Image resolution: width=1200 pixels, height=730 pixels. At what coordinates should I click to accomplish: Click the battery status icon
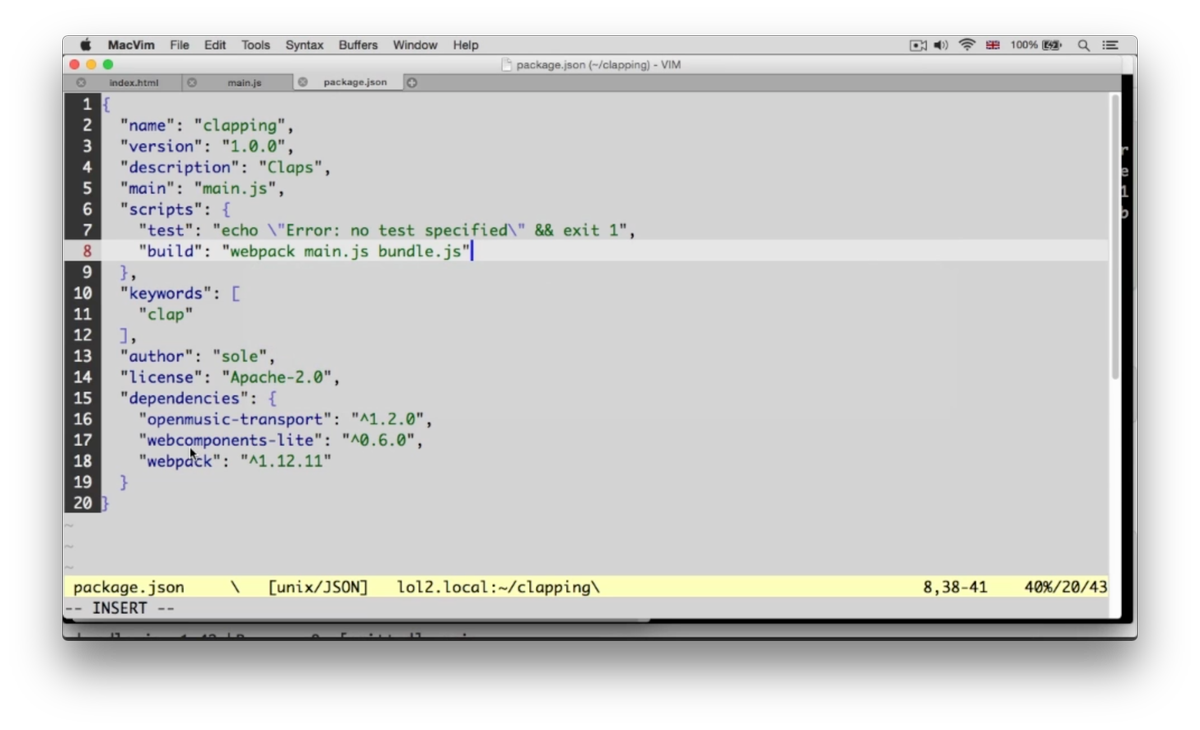[x=1052, y=45]
